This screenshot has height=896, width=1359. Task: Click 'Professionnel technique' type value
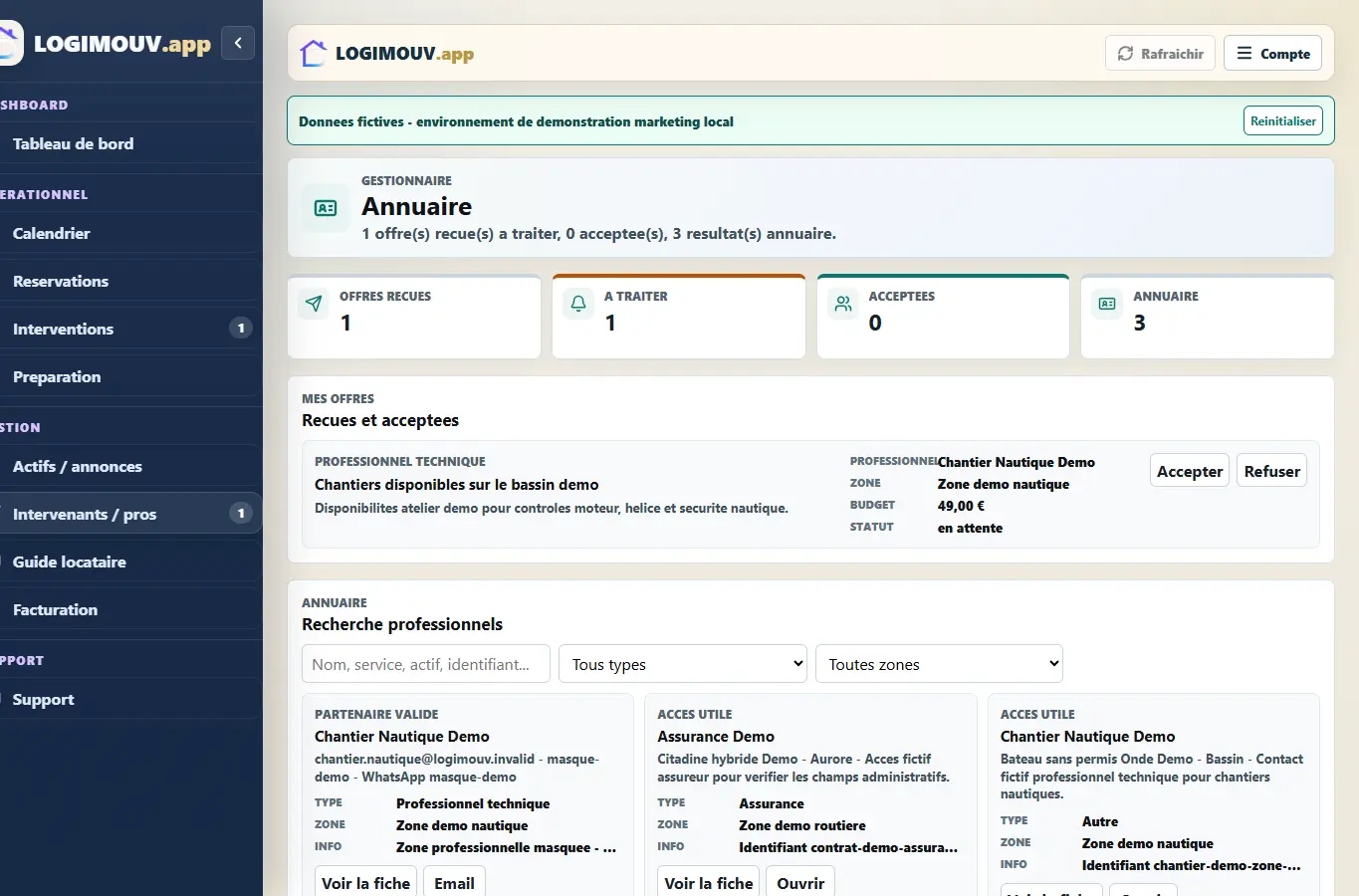tap(473, 803)
